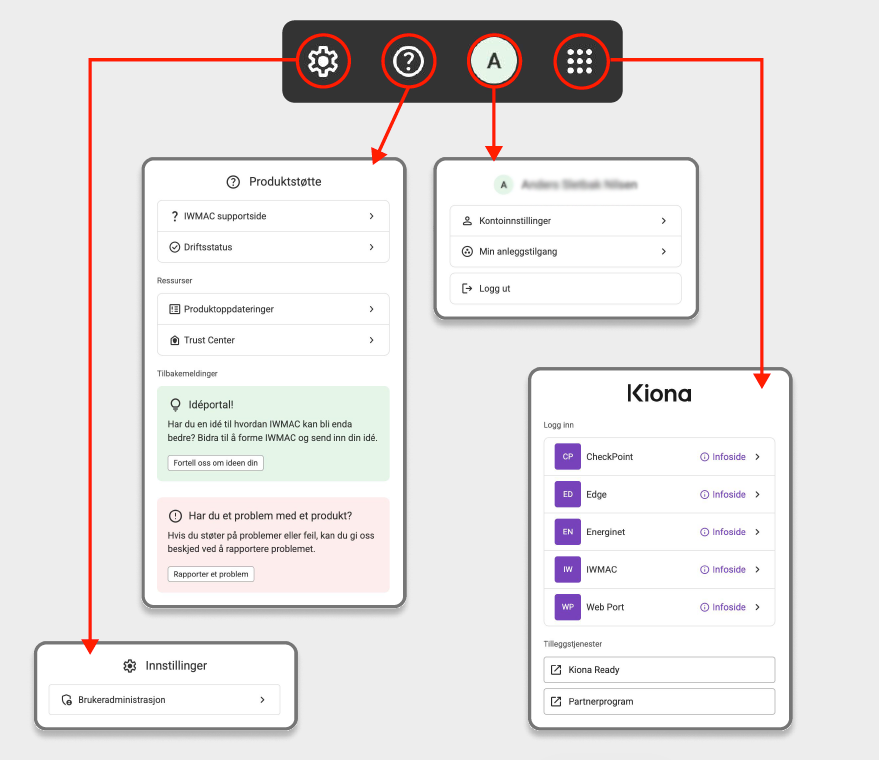Click the shield icon beside Trust Center
879x760 pixels.
(175, 340)
